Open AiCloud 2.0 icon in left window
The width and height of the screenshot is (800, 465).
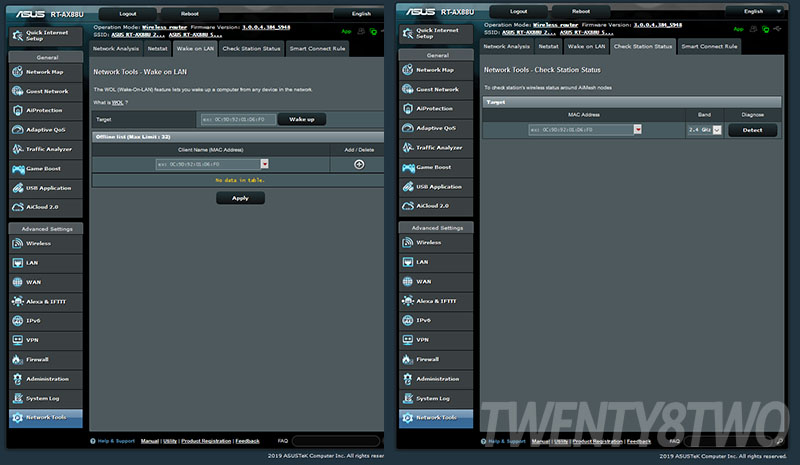(17, 207)
